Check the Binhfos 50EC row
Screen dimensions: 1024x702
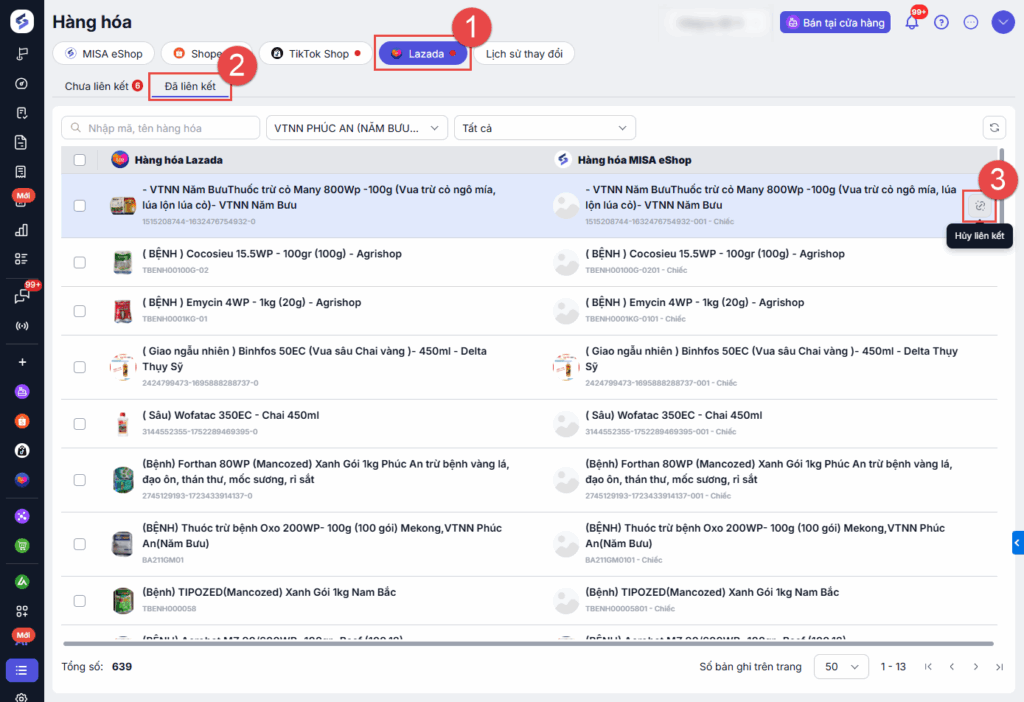tap(80, 367)
